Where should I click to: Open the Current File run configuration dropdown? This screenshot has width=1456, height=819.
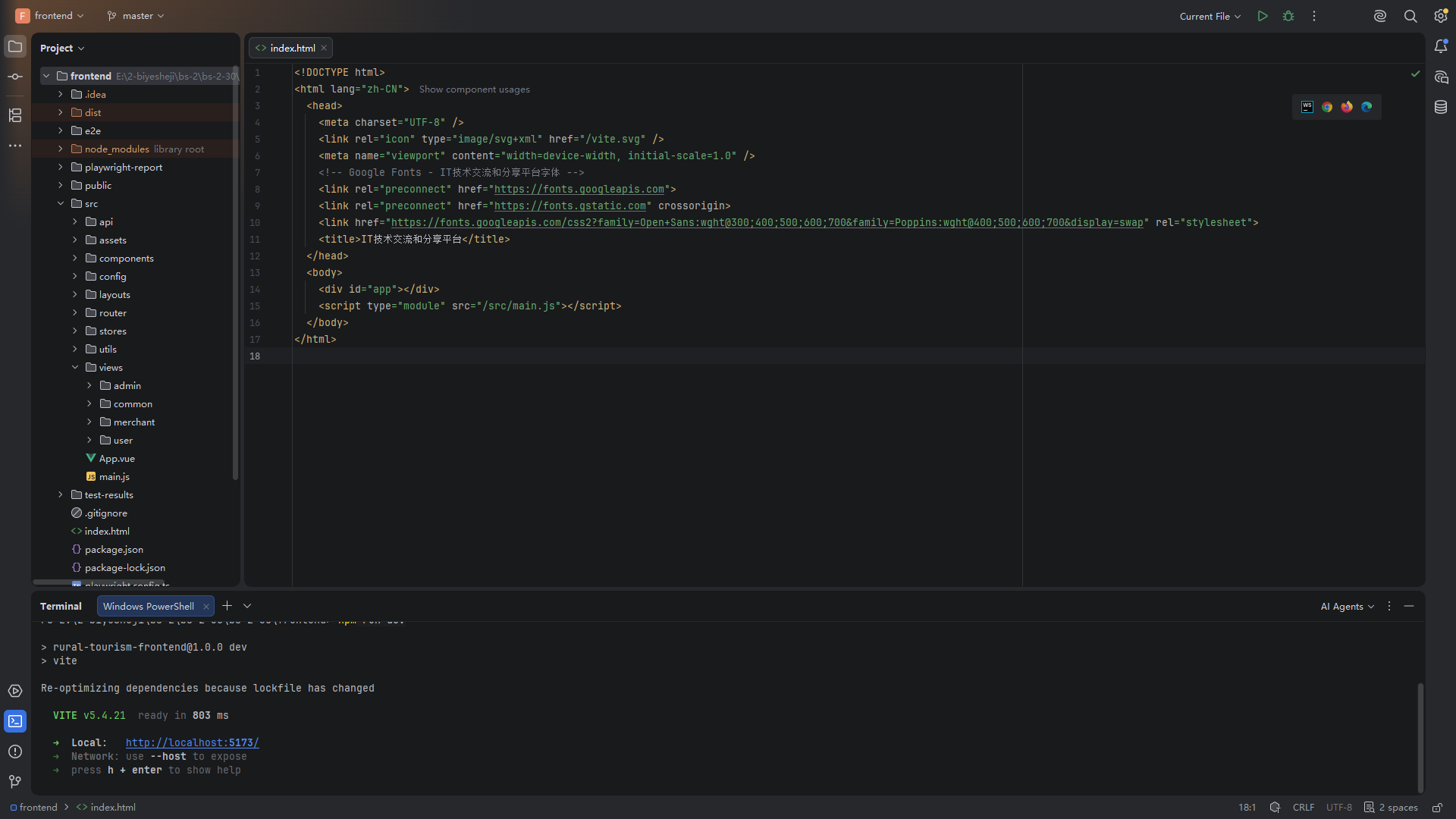(1210, 16)
